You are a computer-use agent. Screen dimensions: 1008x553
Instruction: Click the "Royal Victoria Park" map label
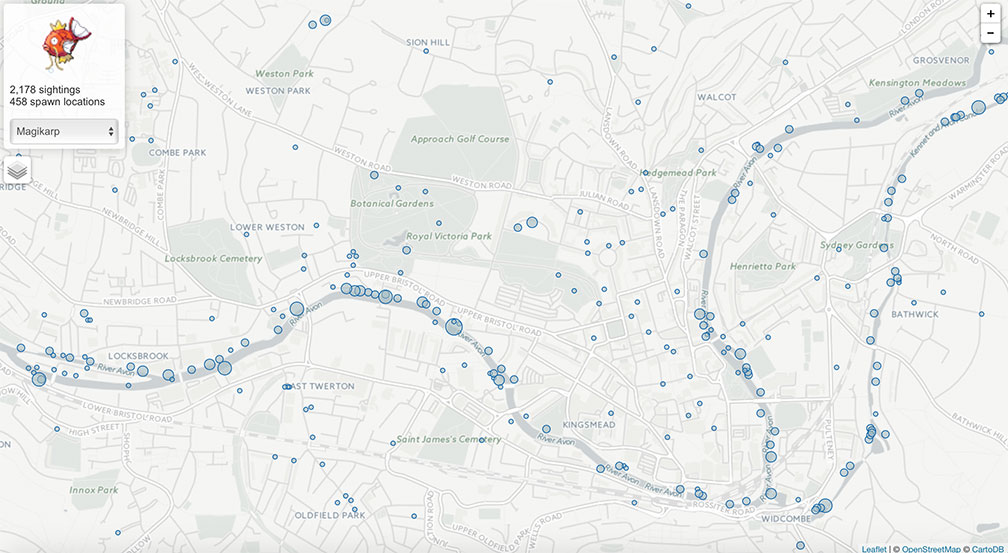449,236
